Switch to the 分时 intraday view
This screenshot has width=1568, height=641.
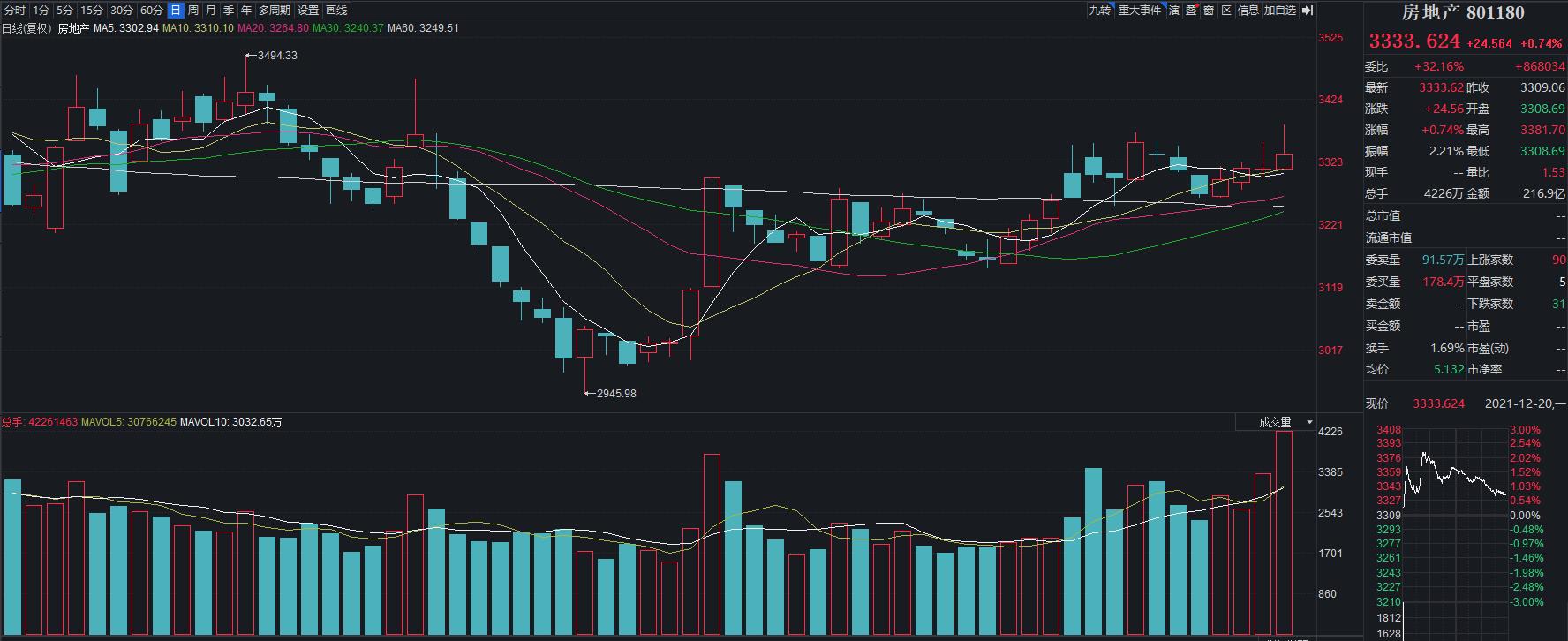pyautogui.click(x=15, y=11)
